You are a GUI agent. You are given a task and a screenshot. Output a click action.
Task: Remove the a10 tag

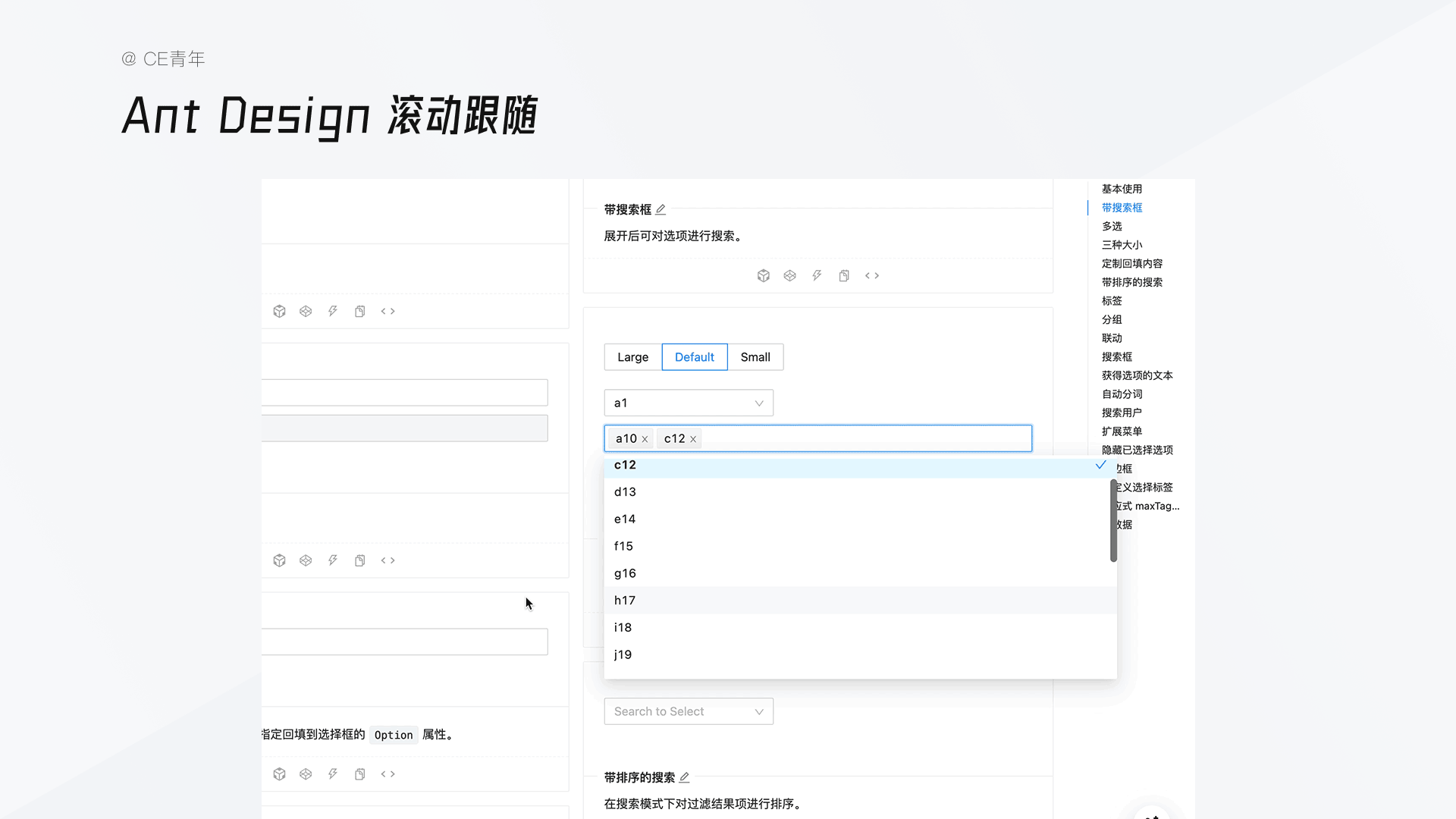(x=645, y=439)
